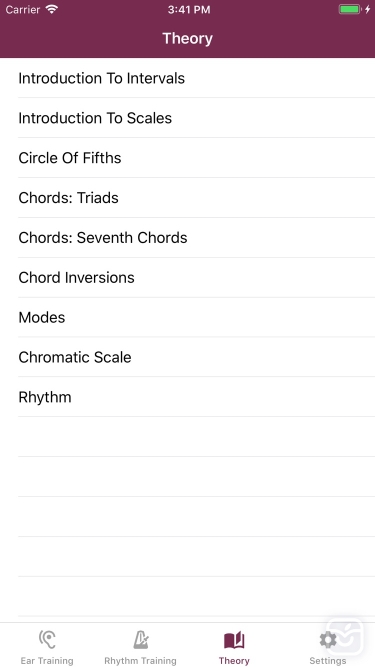
Task: Click the watermark logo in corner
Action: pyautogui.click(x=345, y=639)
